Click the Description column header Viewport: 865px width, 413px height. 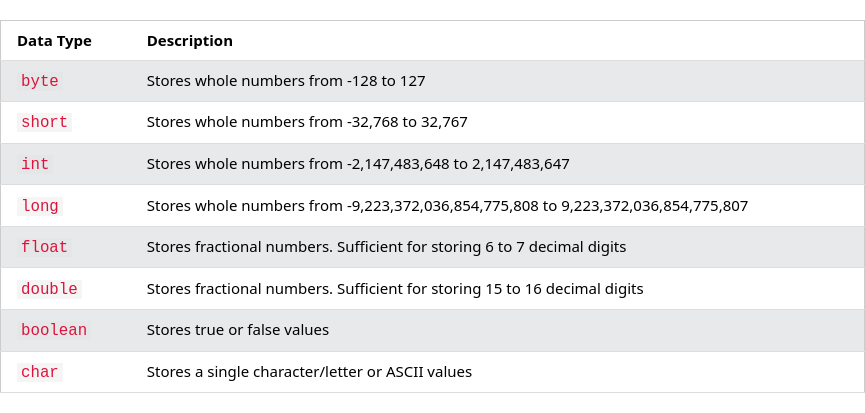[190, 41]
